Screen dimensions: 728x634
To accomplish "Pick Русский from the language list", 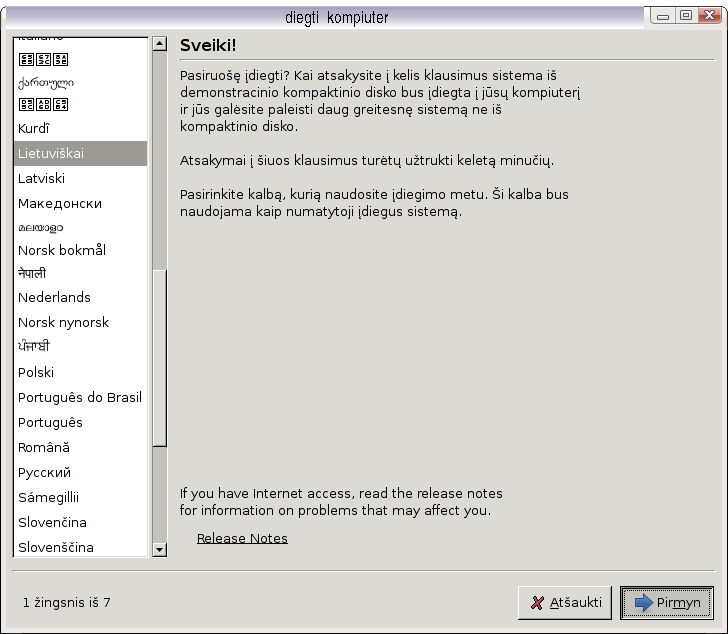I will pyautogui.click(x=44, y=472).
